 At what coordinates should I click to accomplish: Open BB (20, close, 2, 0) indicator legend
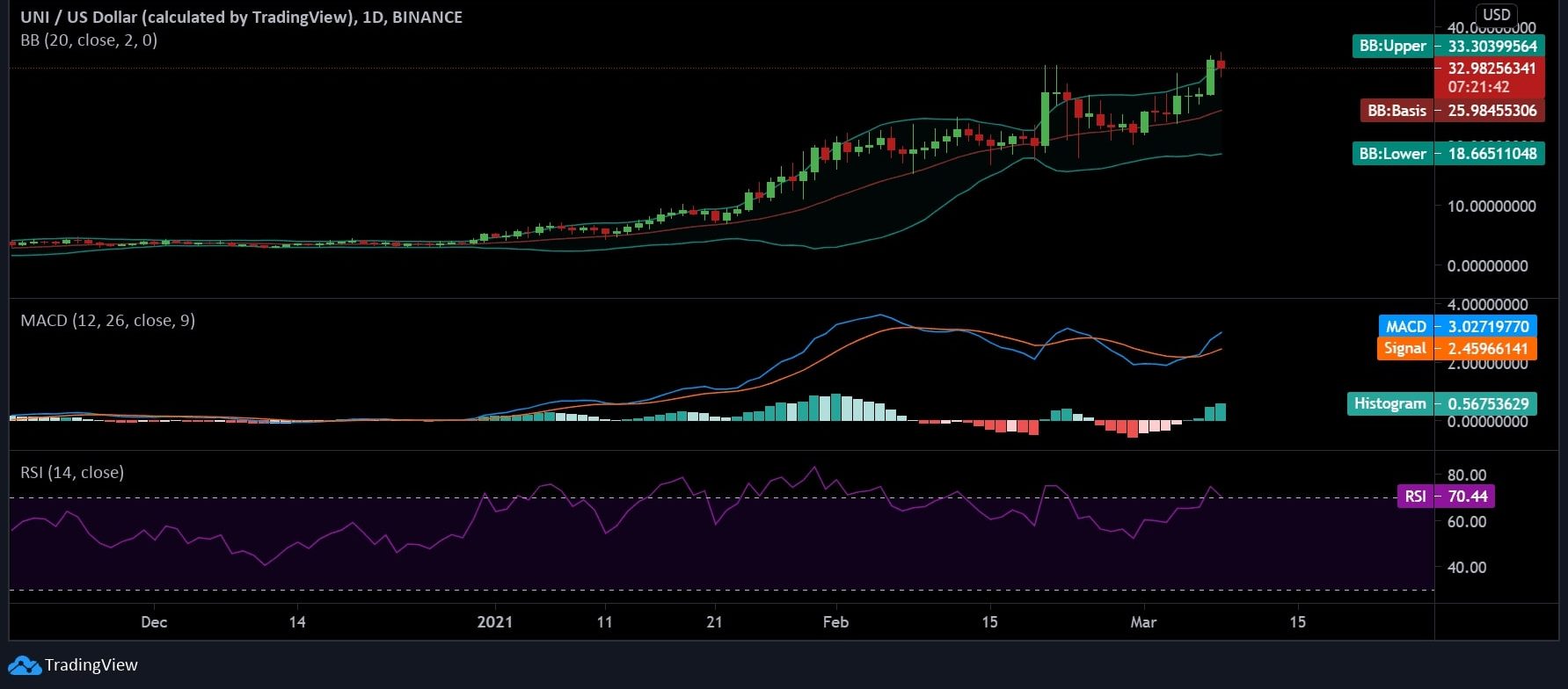(x=89, y=40)
